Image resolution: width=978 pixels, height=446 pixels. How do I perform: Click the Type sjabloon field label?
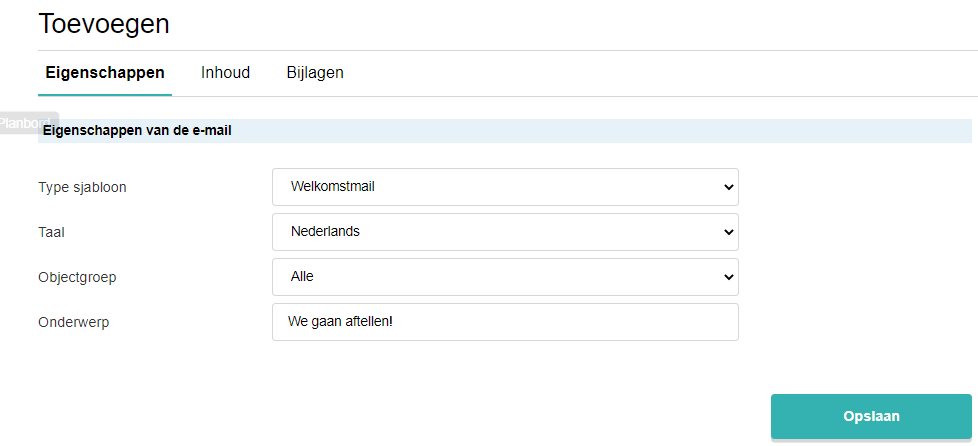[82, 187]
